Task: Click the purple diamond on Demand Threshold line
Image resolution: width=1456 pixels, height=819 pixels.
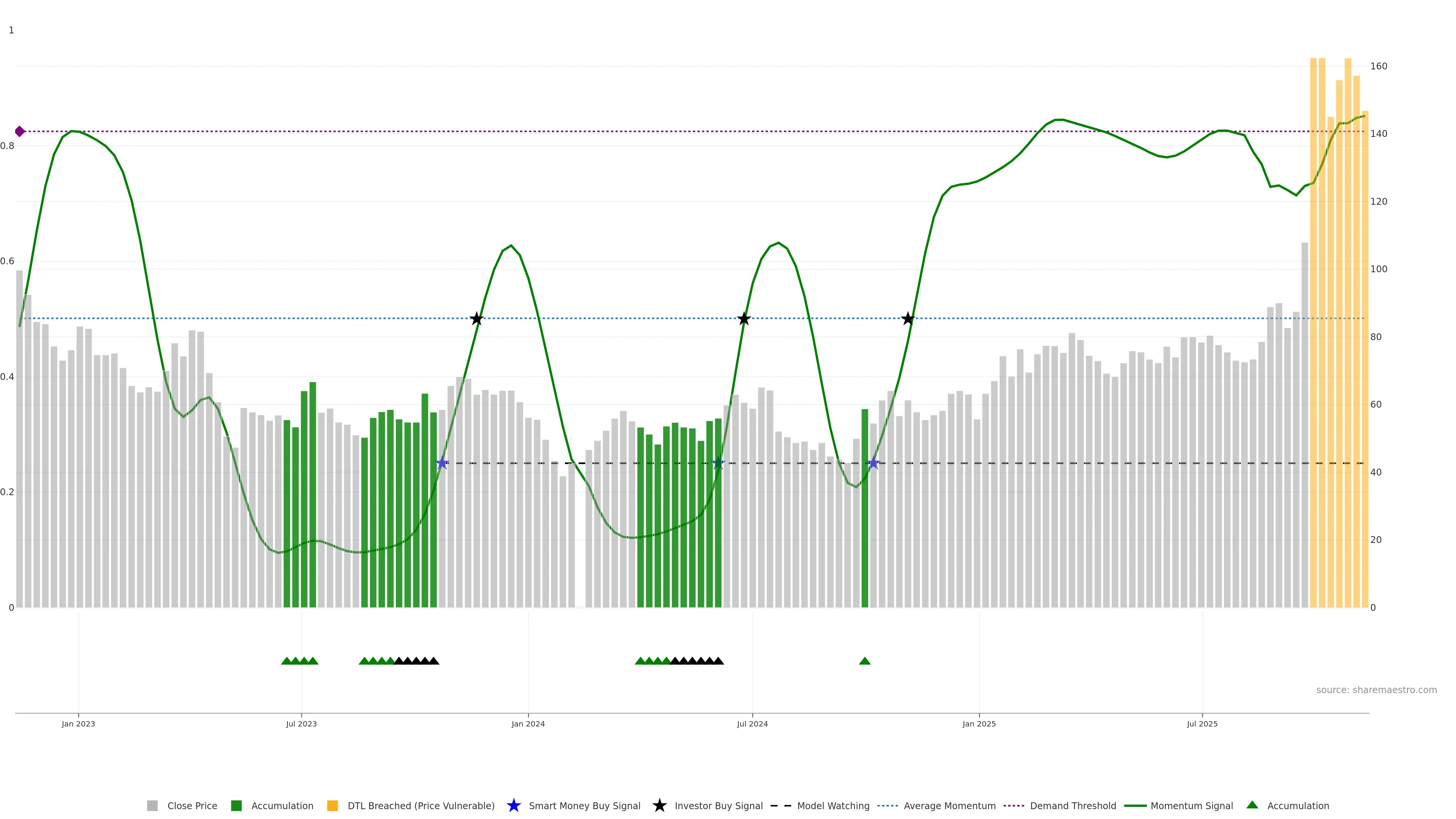Action: 20,131
